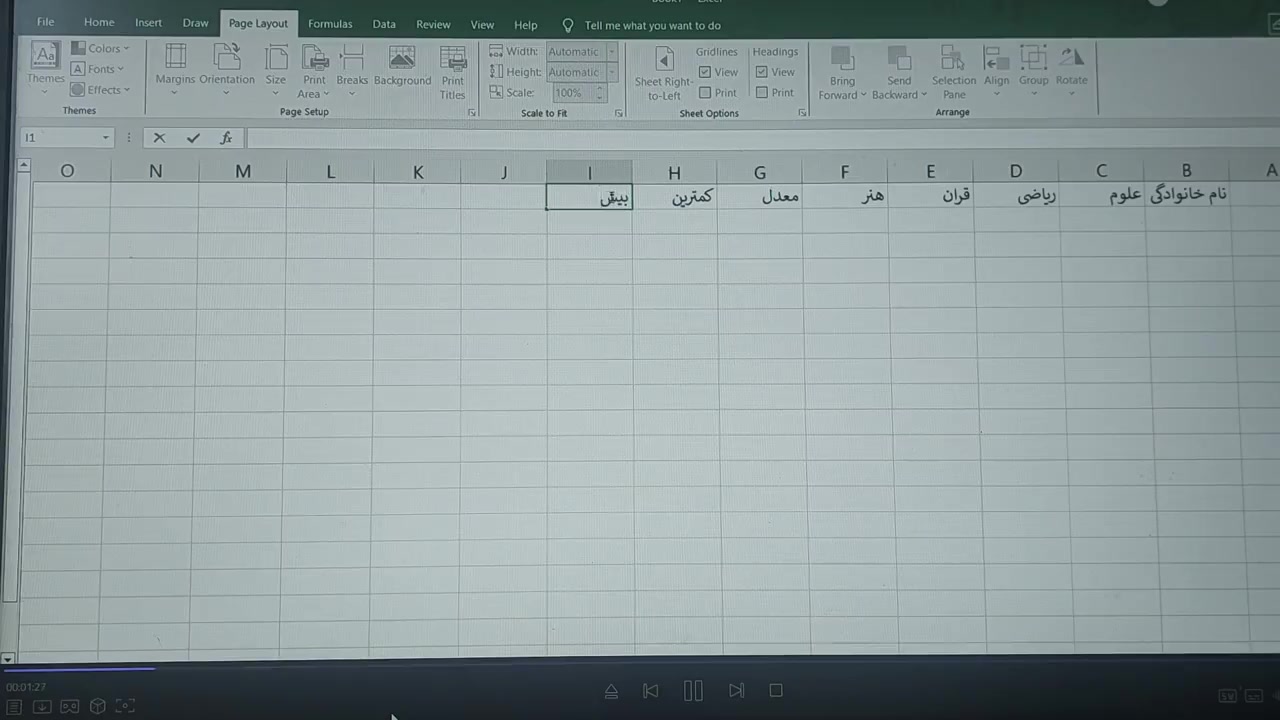1280x720 pixels.
Task: Expand the Send Backward dropdown arrow
Action: coord(923,95)
